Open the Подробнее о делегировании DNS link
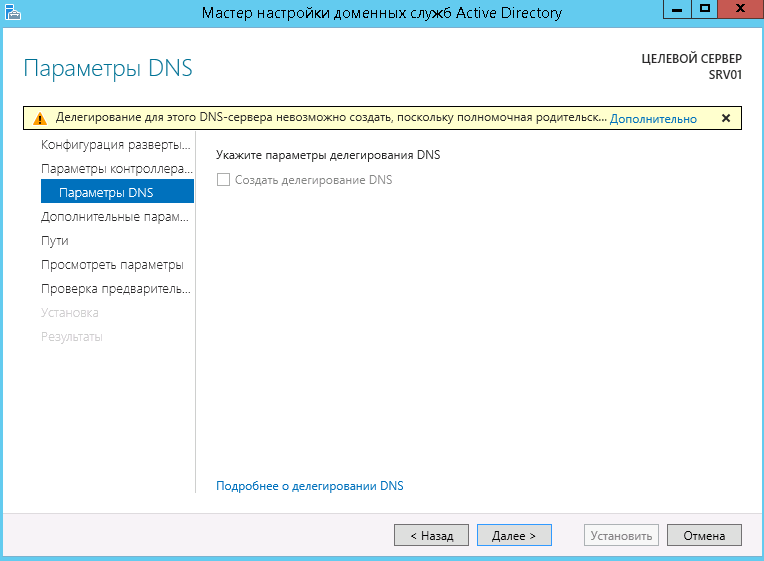Image resolution: width=764 pixels, height=561 pixels. point(309,486)
